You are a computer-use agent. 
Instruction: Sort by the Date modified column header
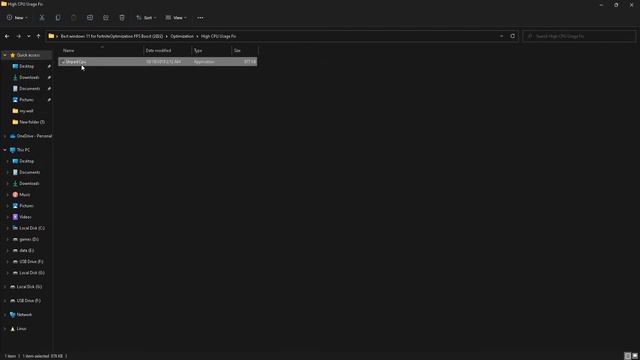[x=167, y=51]
